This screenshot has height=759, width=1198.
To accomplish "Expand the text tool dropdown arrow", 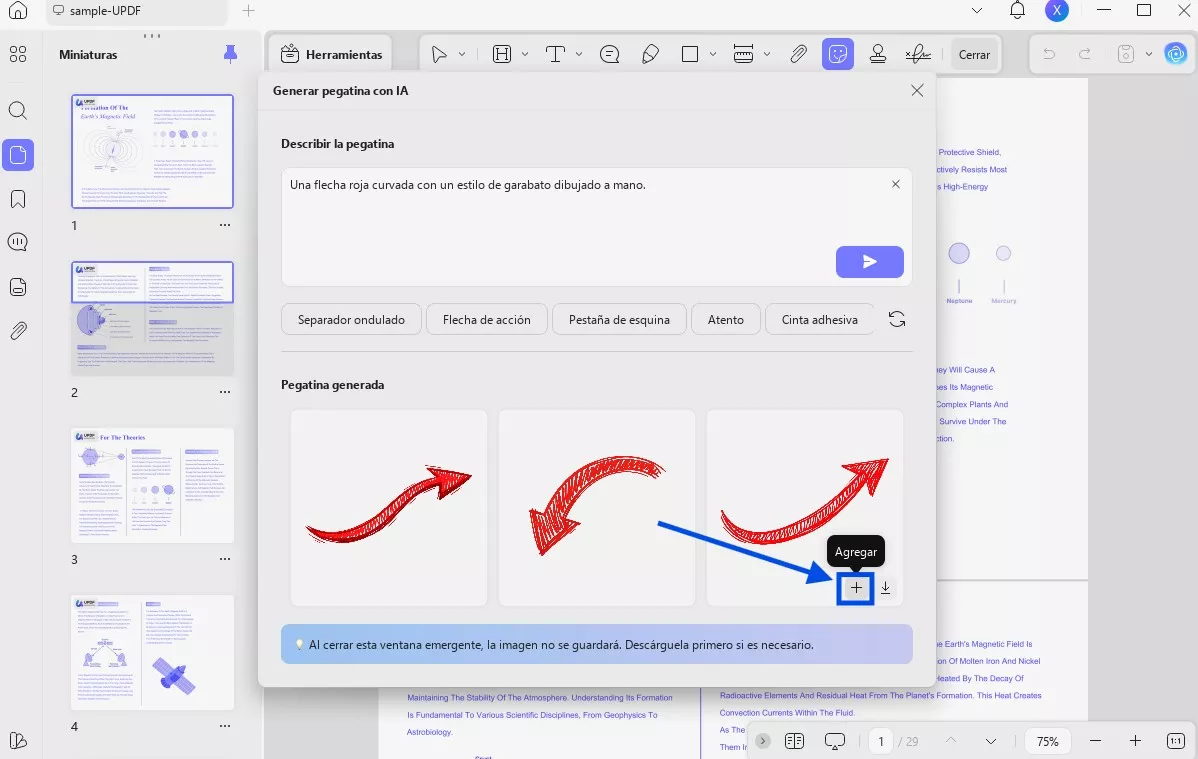I will click(x=578, y=54).
